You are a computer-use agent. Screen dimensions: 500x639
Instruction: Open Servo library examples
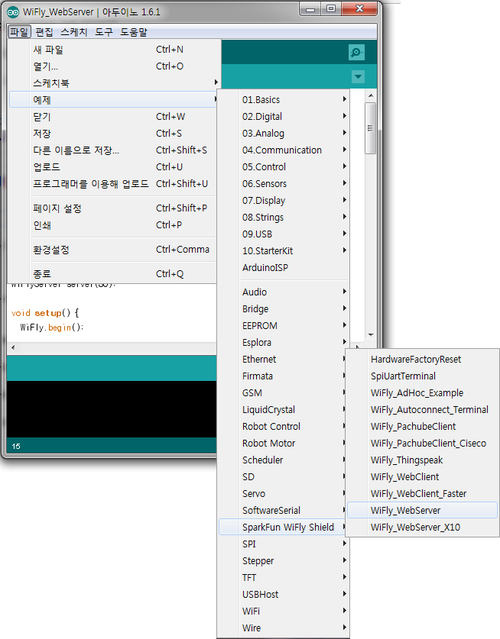coord(282,494)
